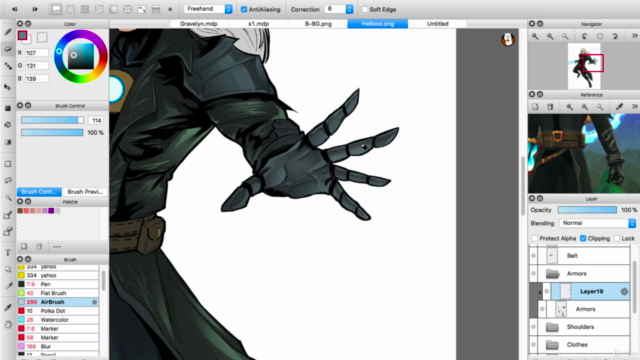Enable Protect Alpha for the layer
640x360 pixels.
[x=534, y=238]
